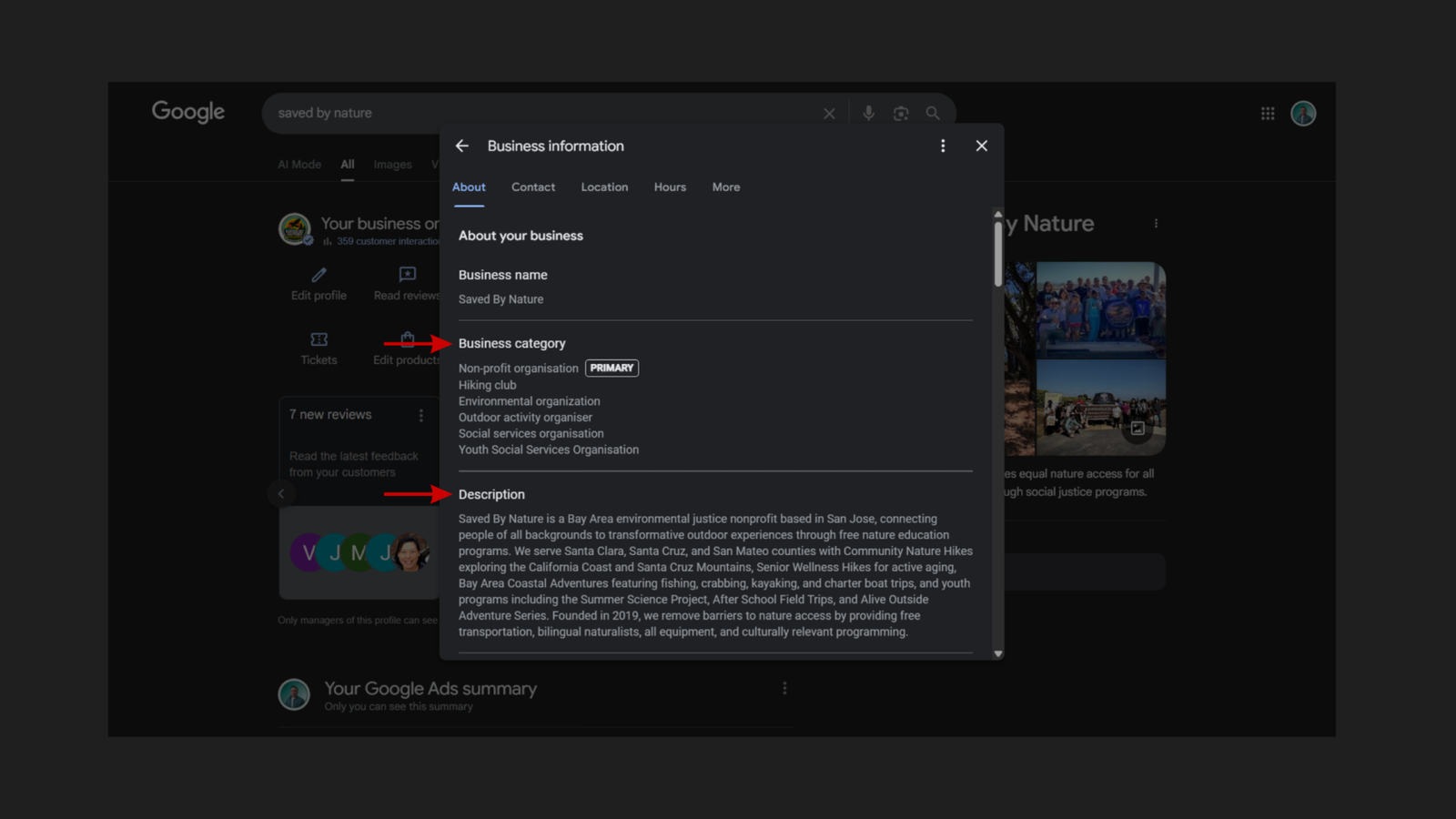Start voice search with the microphone icon
The height and width of the screenshot is (819, 1456).
[x=868, y=113]
